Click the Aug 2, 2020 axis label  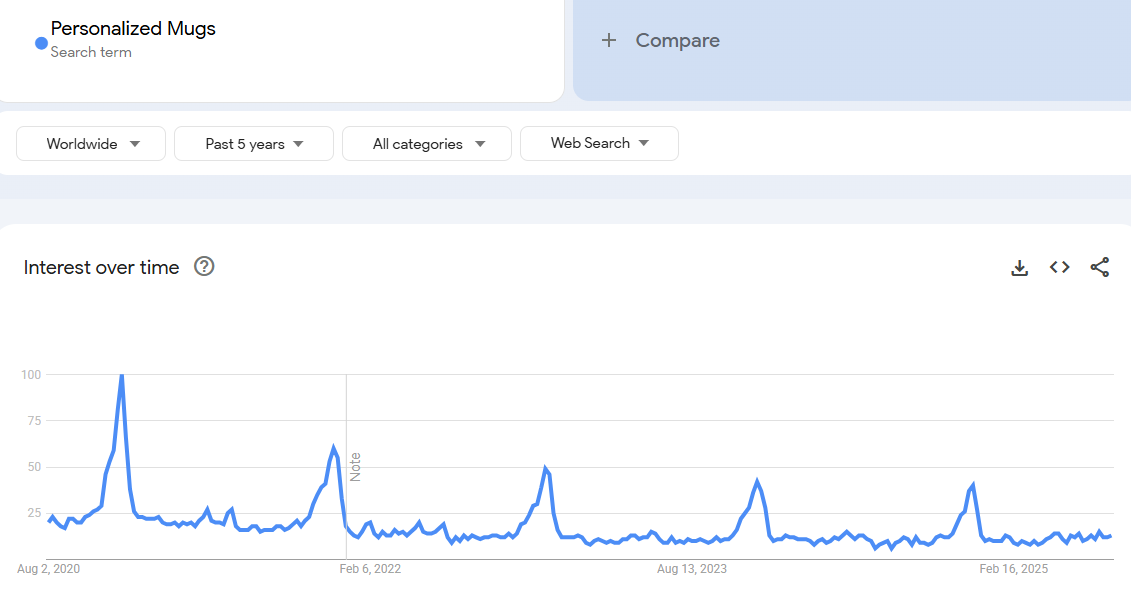[48, 569]
